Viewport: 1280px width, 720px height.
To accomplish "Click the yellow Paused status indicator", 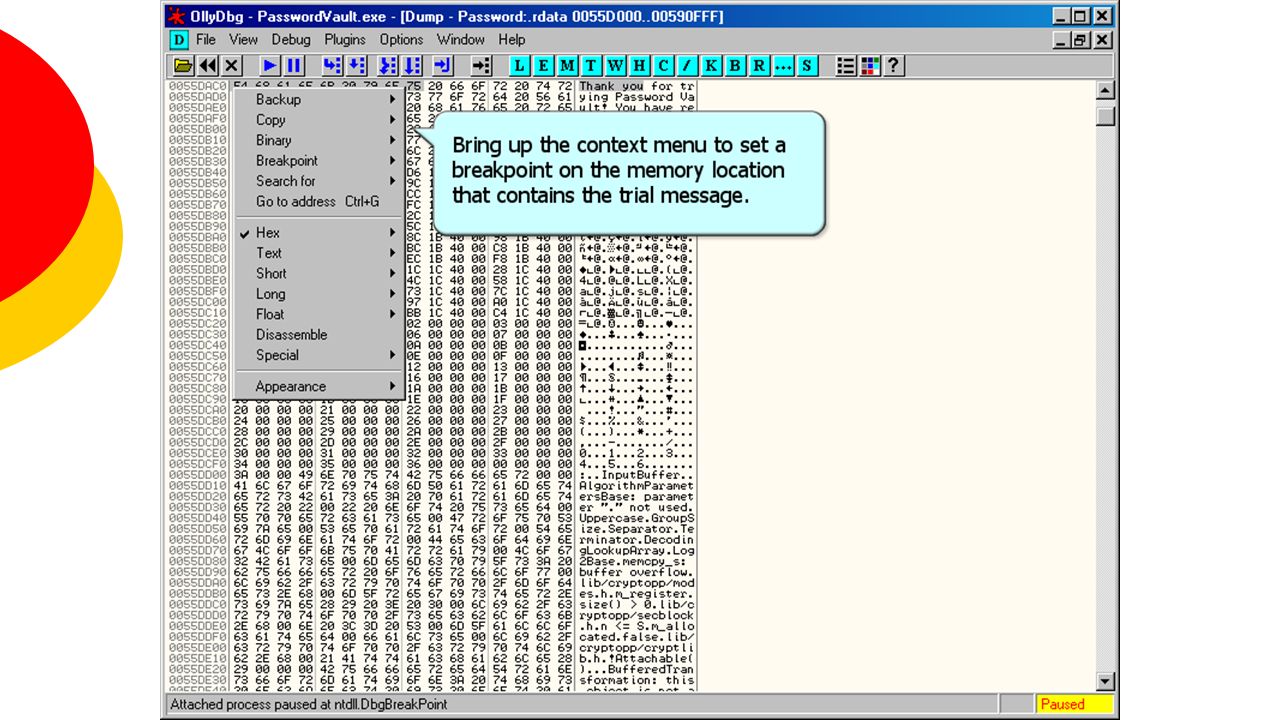I will click(x=1073, y=704).
